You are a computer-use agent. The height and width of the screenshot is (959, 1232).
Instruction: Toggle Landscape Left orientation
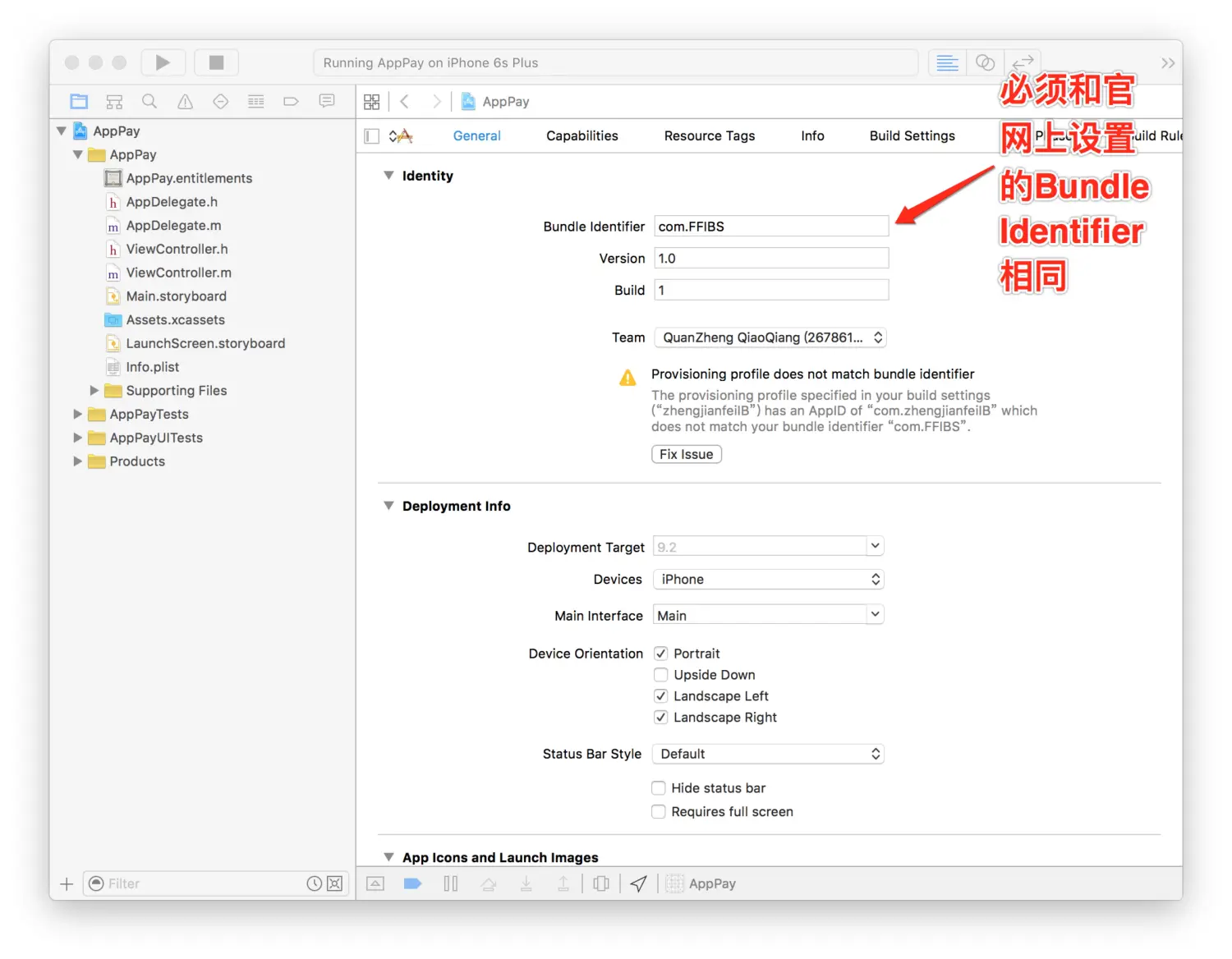coord(660,696)
